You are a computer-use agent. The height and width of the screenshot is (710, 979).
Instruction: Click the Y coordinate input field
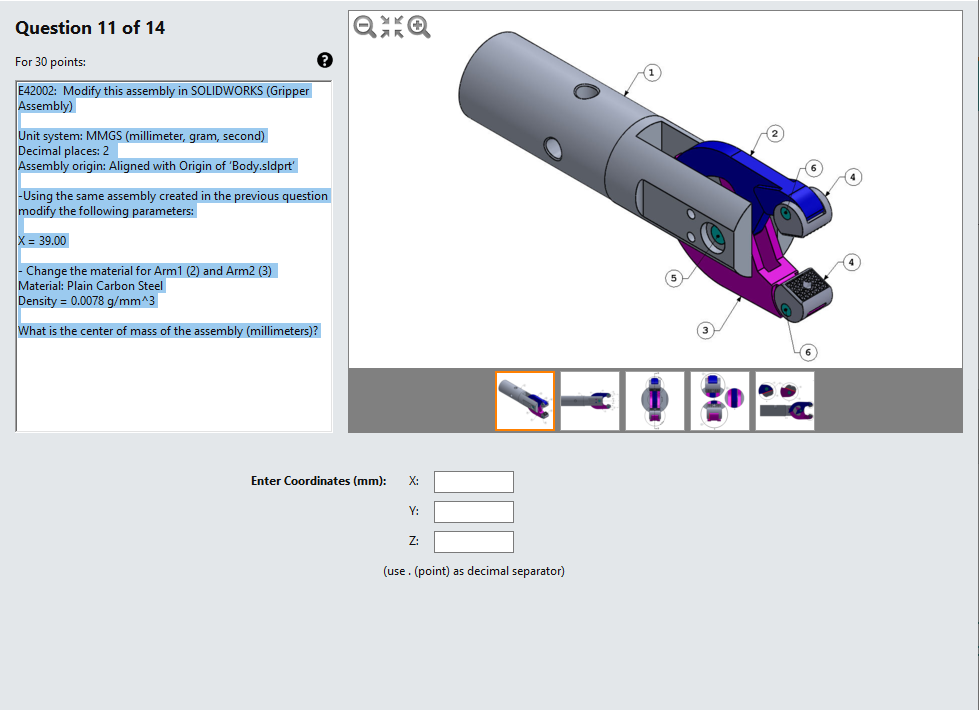(474, 512)
